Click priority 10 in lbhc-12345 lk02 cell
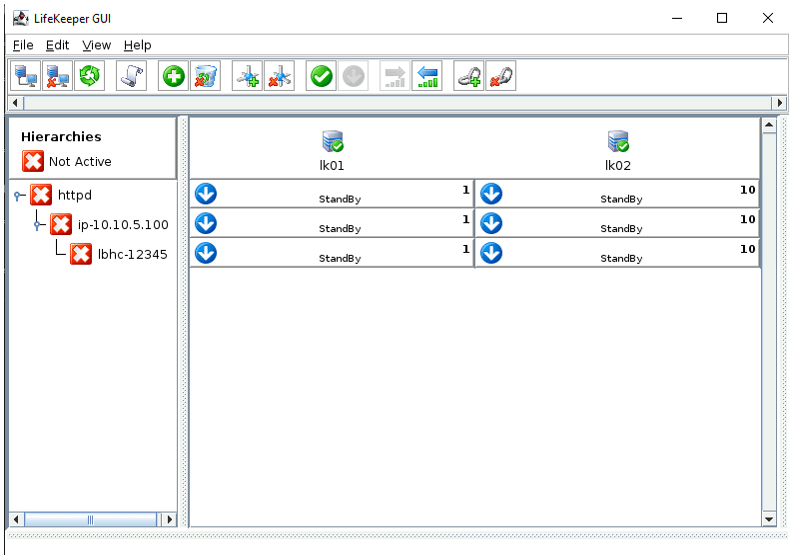The height and width of the screenshot is (555, 799). pyautogui.click(x=748, y=249)
